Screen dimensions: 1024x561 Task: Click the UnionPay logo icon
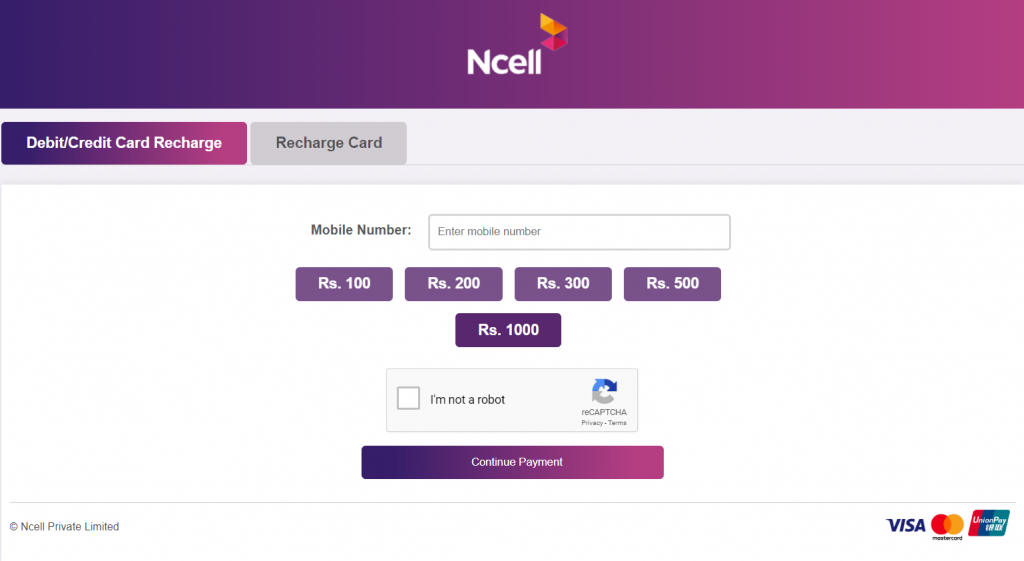988,523
